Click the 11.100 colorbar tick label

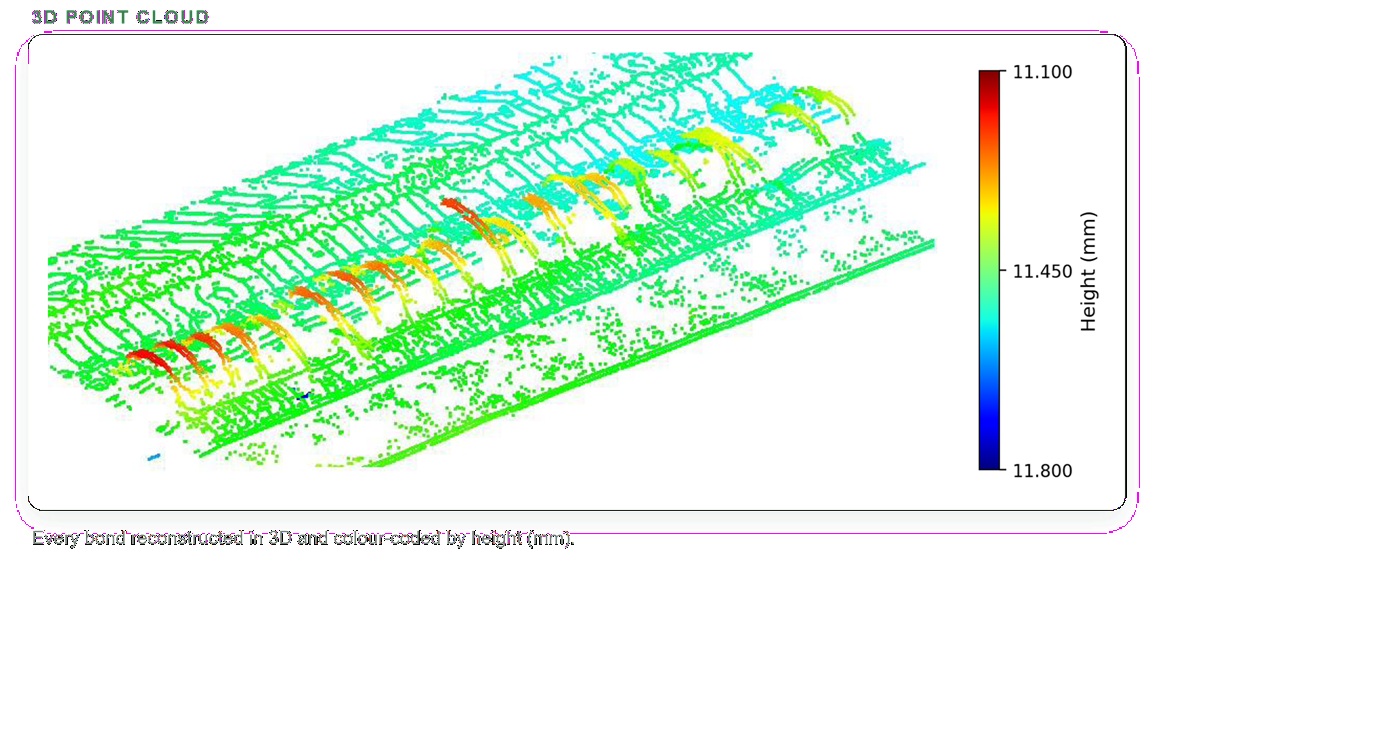1042,72
